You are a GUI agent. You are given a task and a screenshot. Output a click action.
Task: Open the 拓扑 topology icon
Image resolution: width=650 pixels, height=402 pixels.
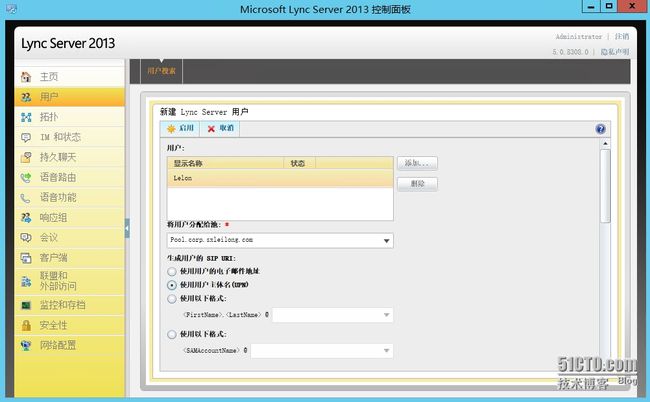click(26, 117)
